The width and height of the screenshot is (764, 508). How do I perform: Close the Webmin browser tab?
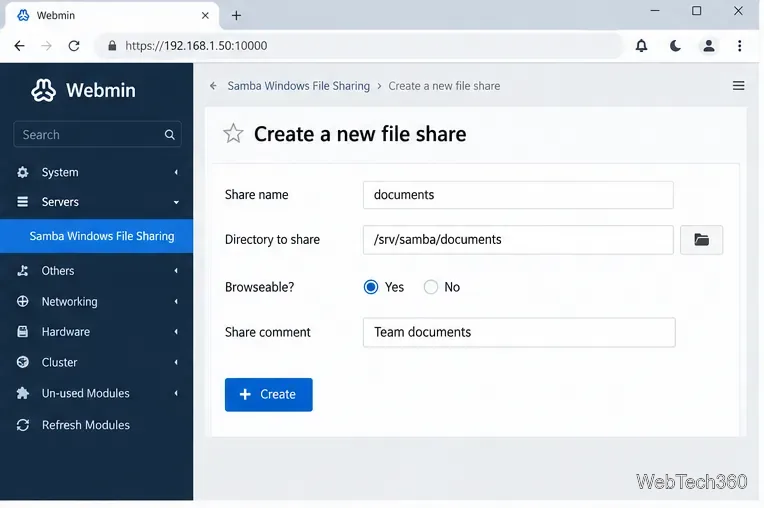point(205,16)
